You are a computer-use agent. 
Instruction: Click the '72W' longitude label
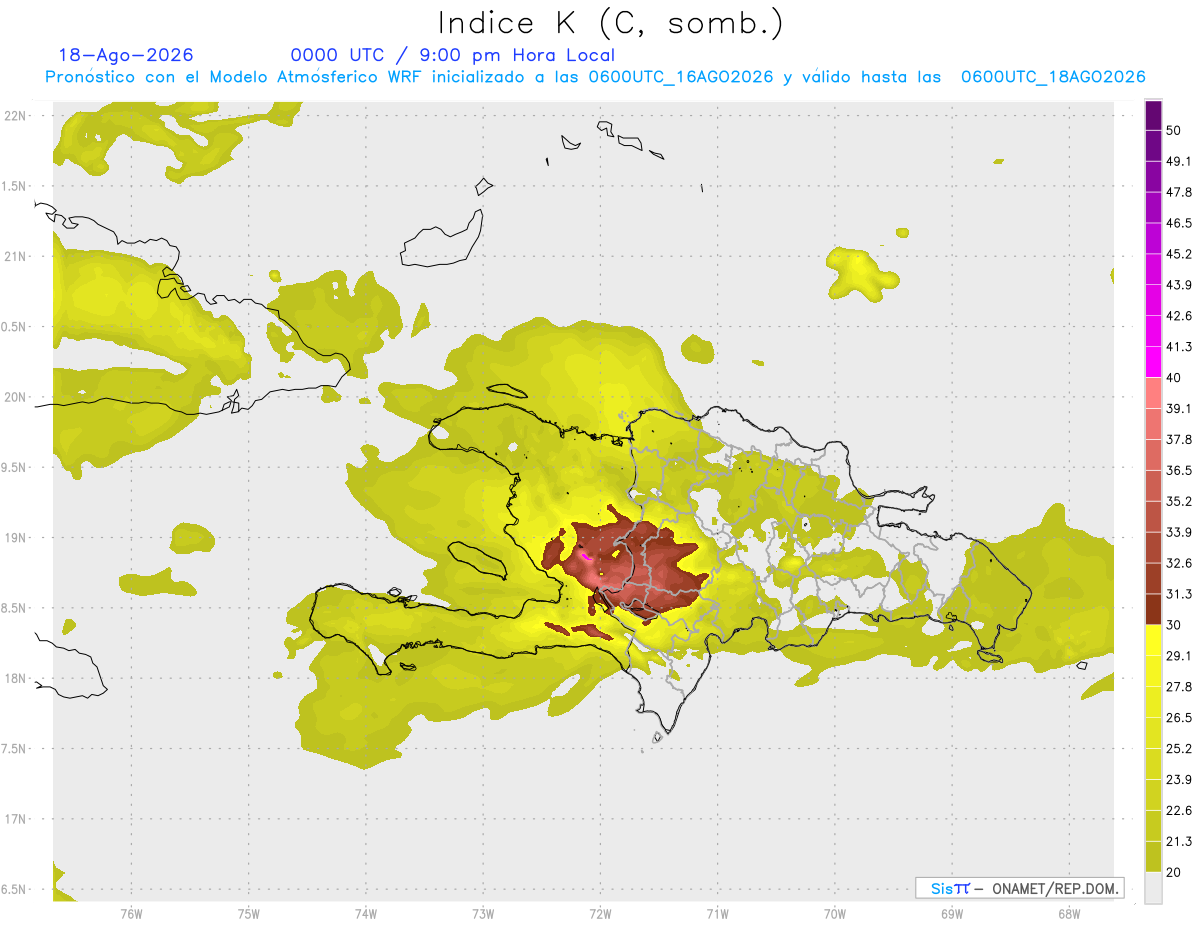tap(600, 914)
